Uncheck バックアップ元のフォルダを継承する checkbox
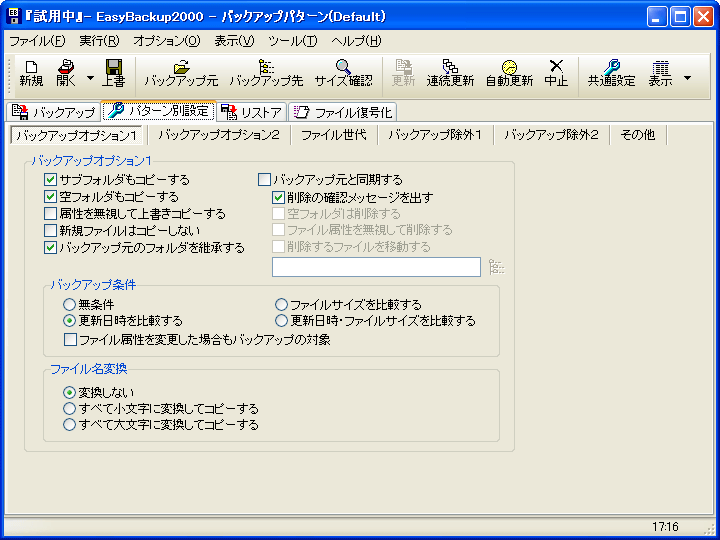This screenshot has width=720, height=540. click(50, 248)
